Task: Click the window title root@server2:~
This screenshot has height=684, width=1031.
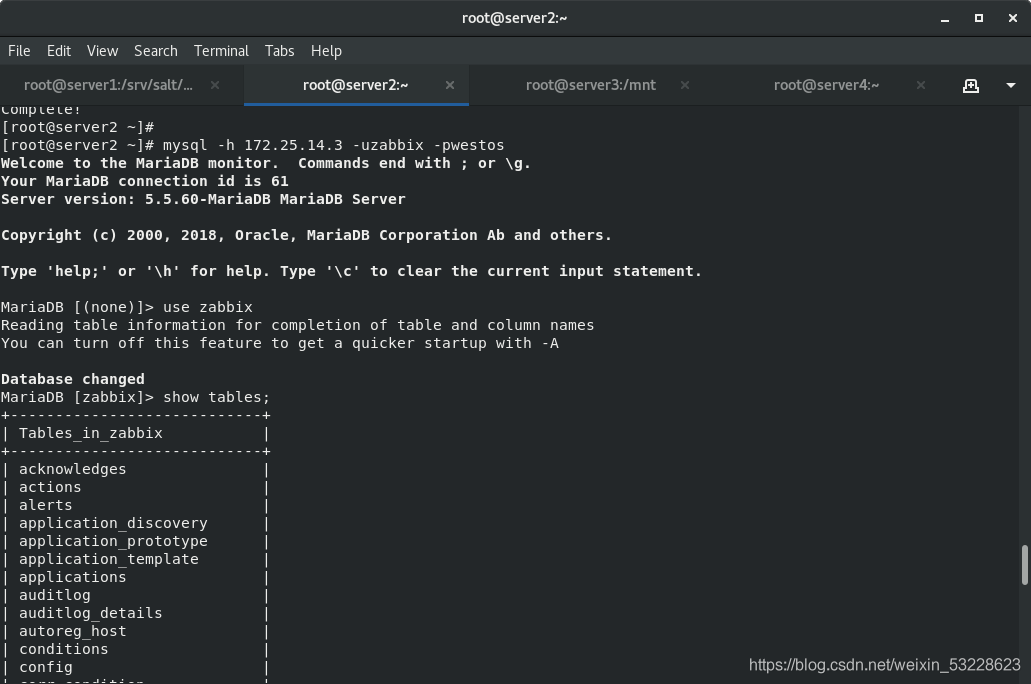Action: tap(514, 18)
